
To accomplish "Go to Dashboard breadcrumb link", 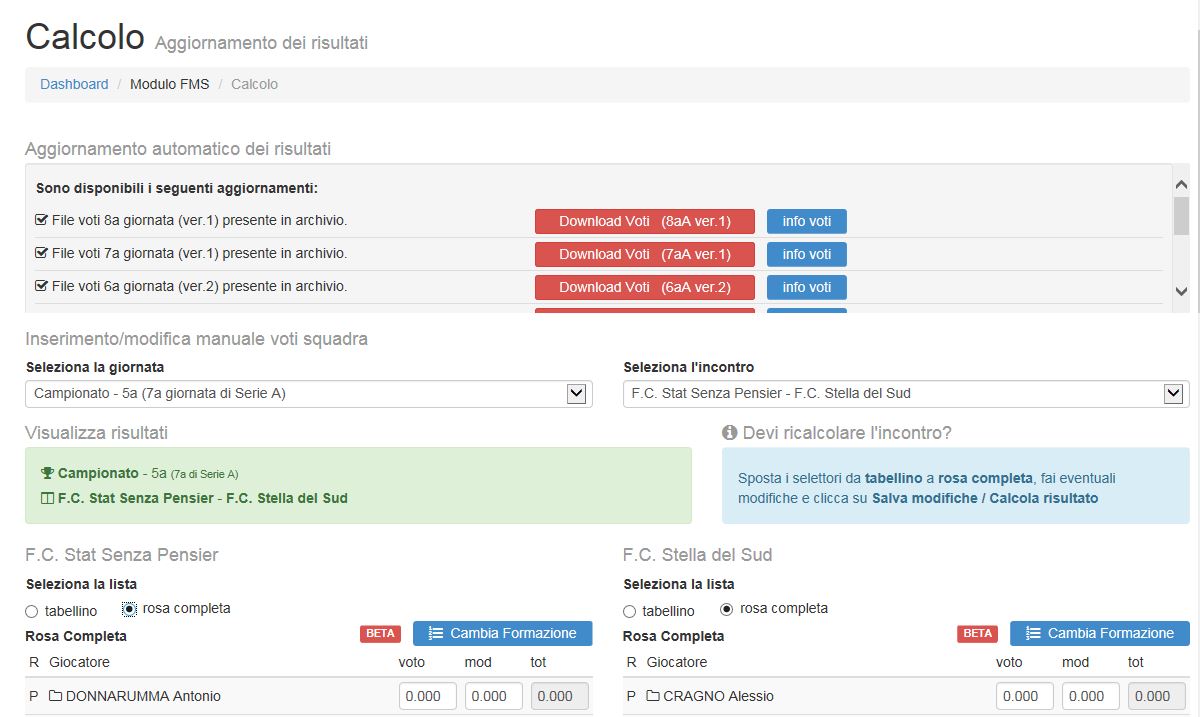I will [74, 84].
